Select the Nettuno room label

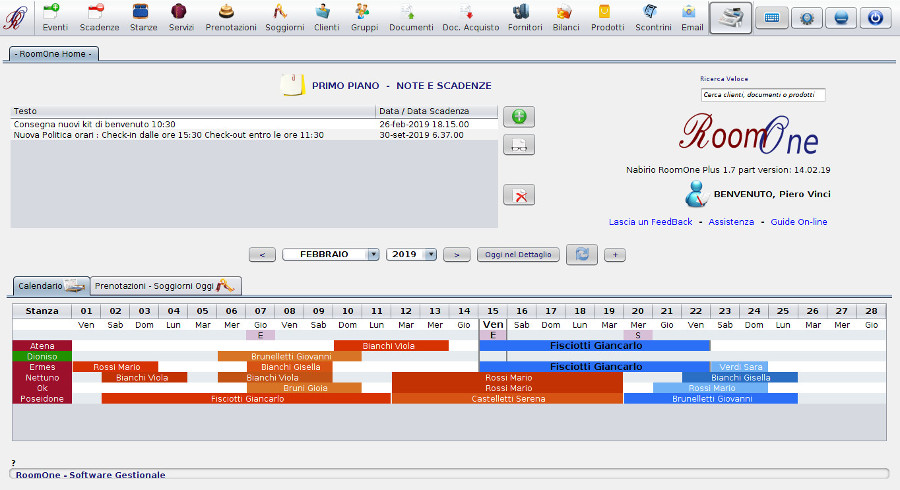[x=42, y=378]
